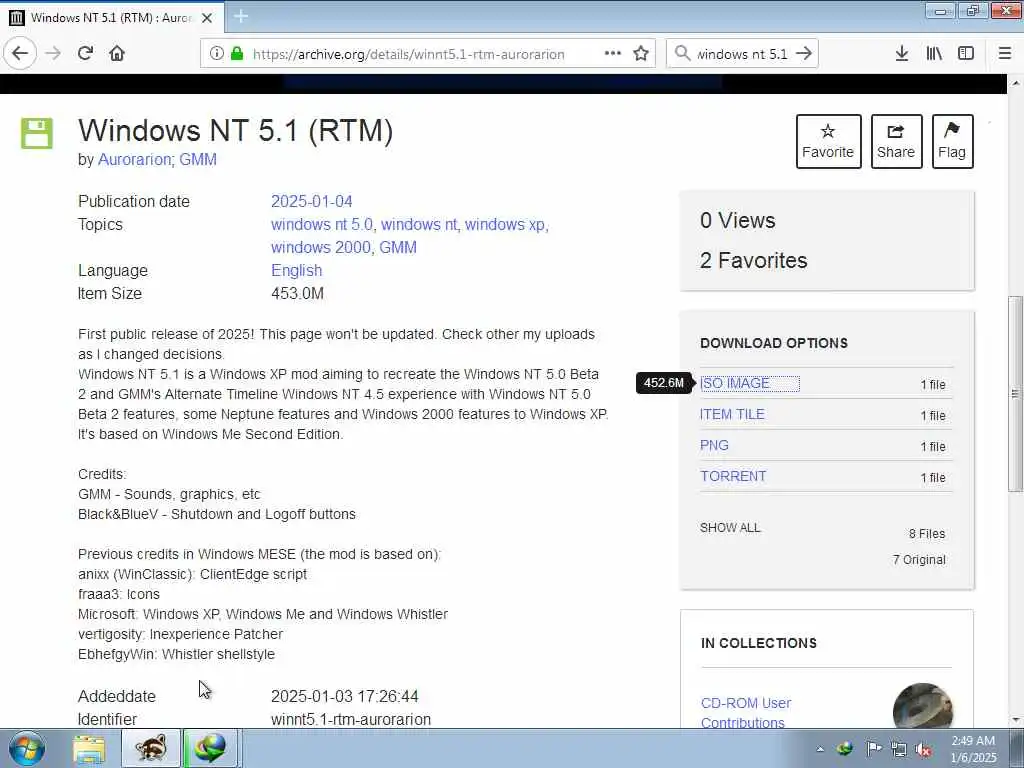The height and width of the screenshot is (768, 1024).
Task: Click the green secure connection padlock
Action: point(236,54)
